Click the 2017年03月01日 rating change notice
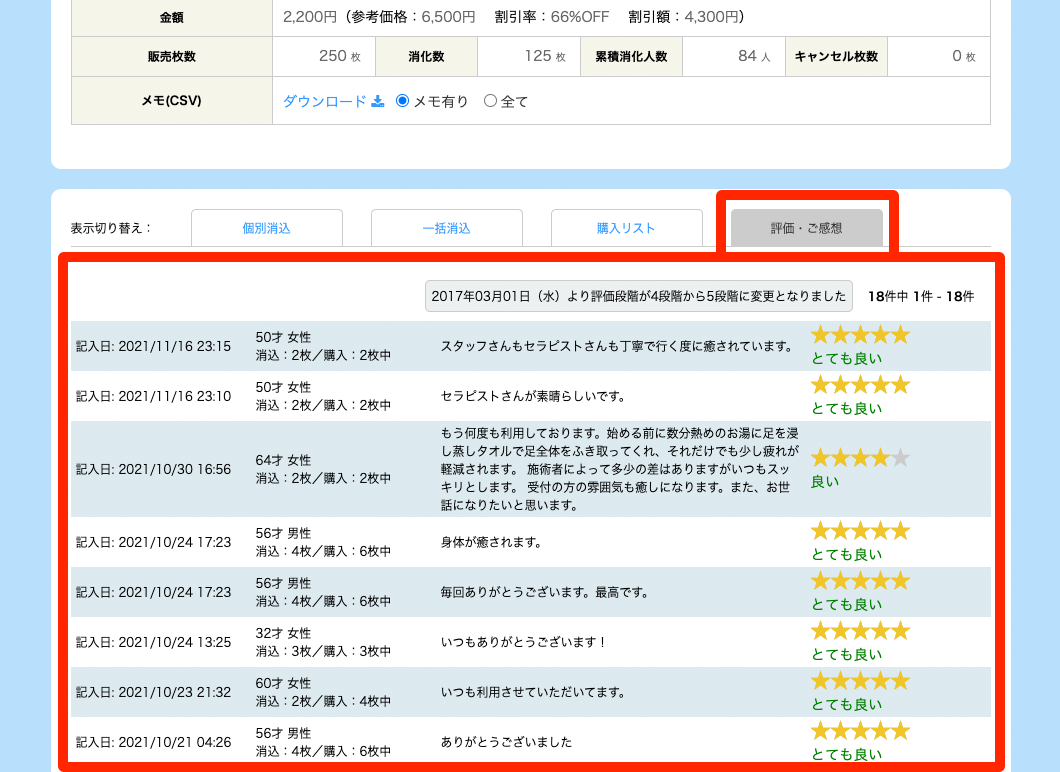 tap(639, 296)
